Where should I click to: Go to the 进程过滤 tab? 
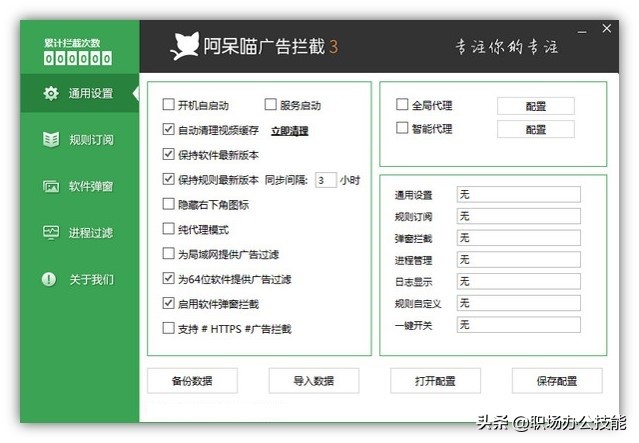click(x=80, y=233)
